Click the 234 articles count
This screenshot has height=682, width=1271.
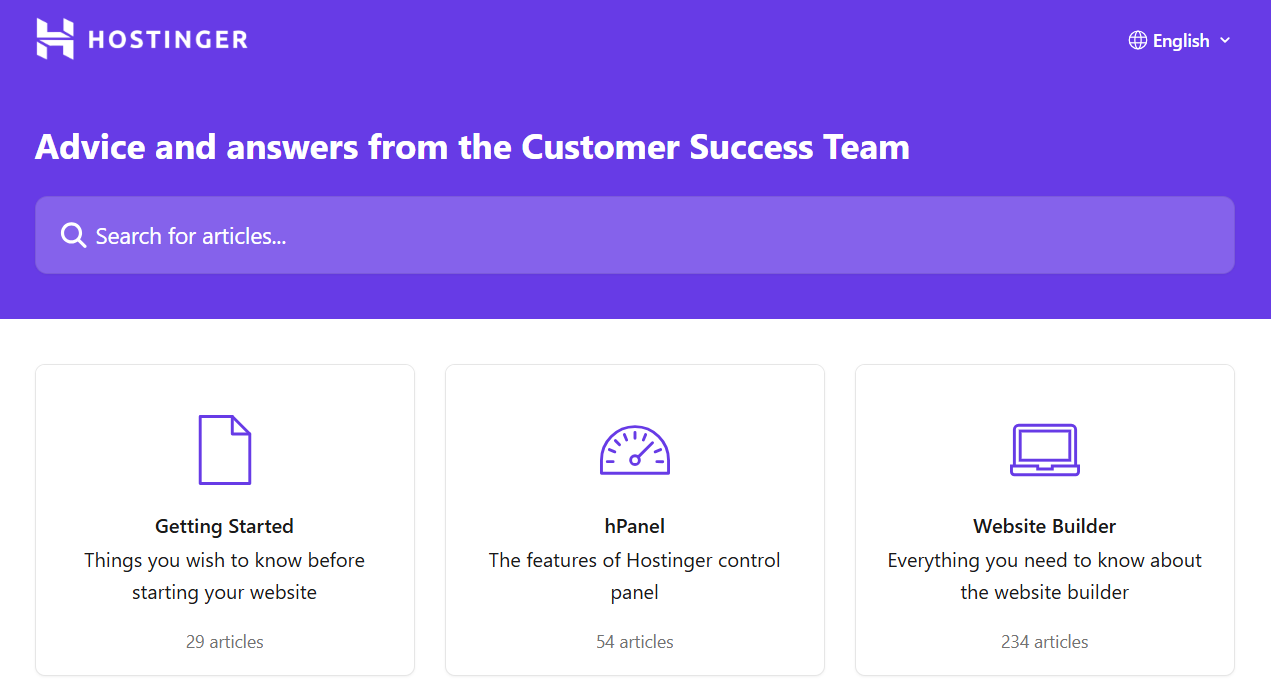[1044, 642]
